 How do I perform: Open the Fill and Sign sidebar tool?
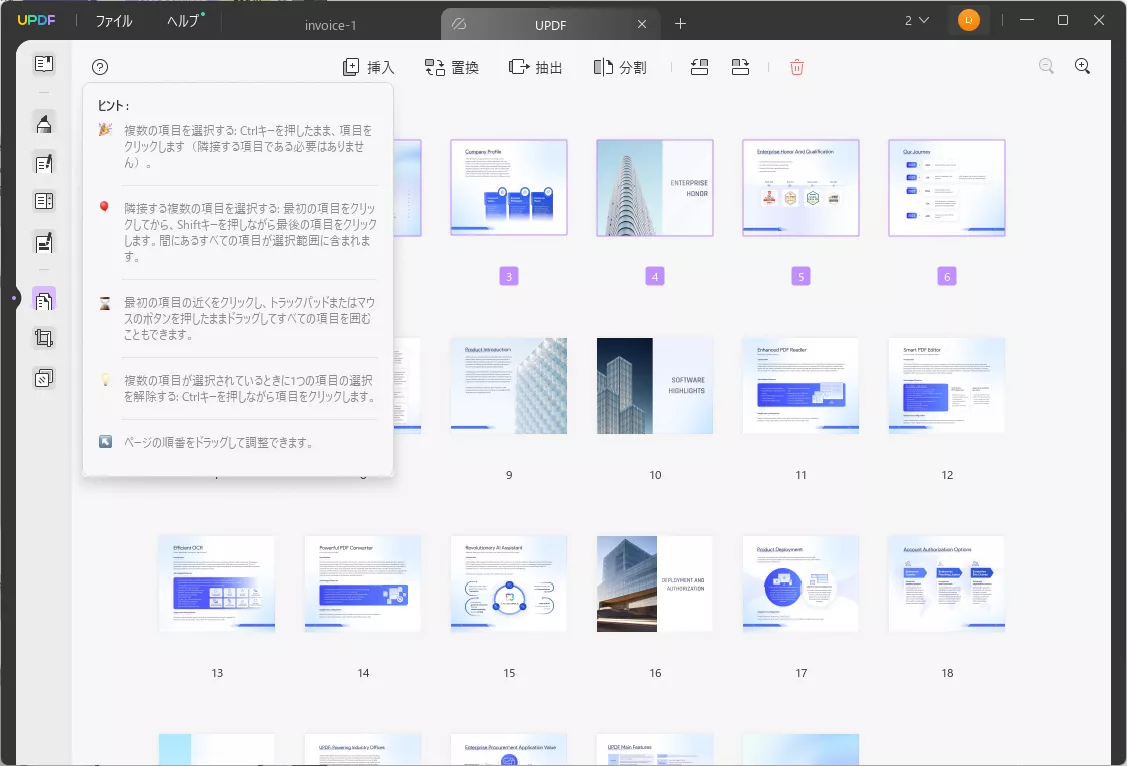pos(44,243)
